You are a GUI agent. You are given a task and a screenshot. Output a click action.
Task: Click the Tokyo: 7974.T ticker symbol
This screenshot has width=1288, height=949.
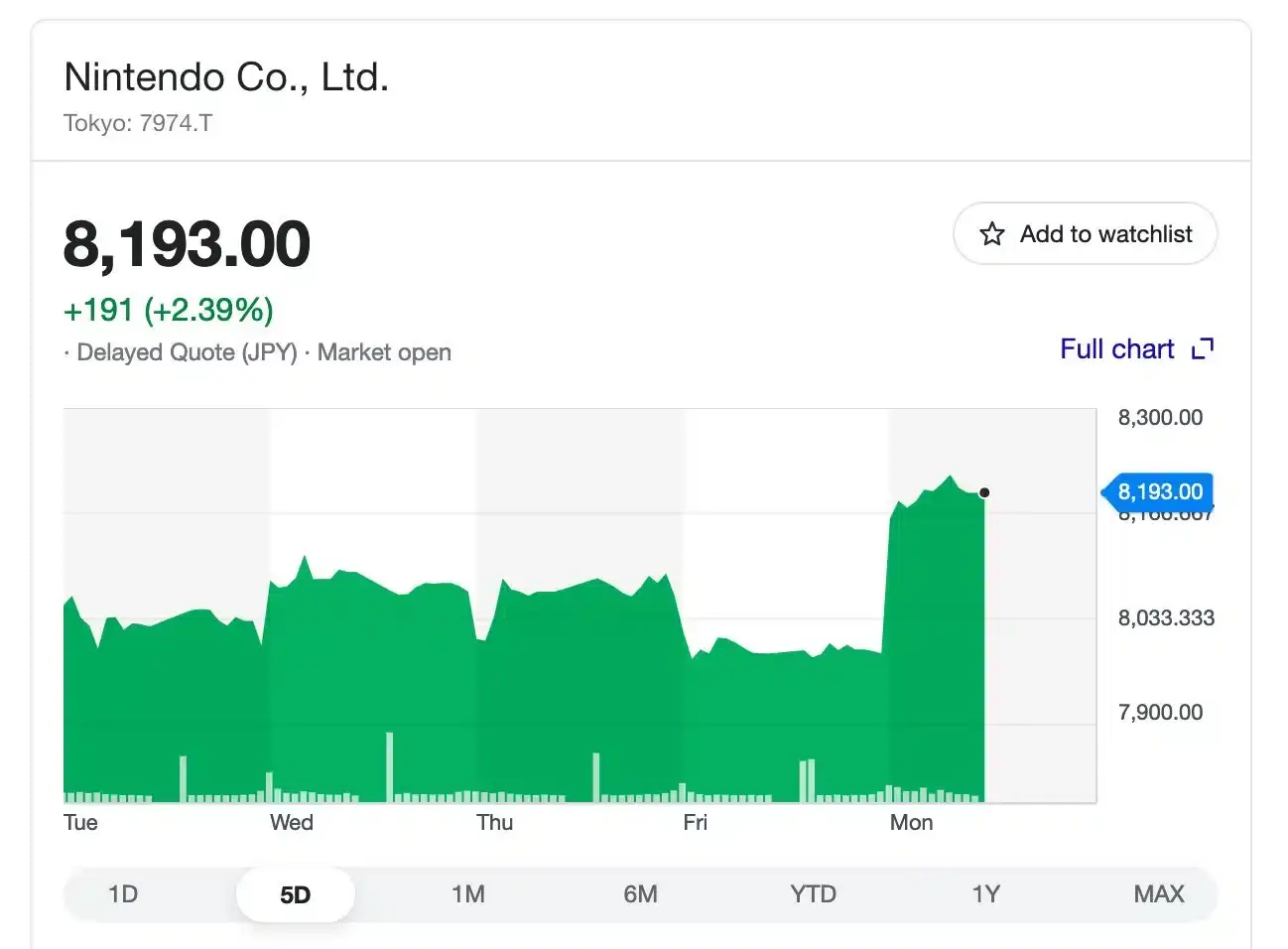(x=138, y=123)
